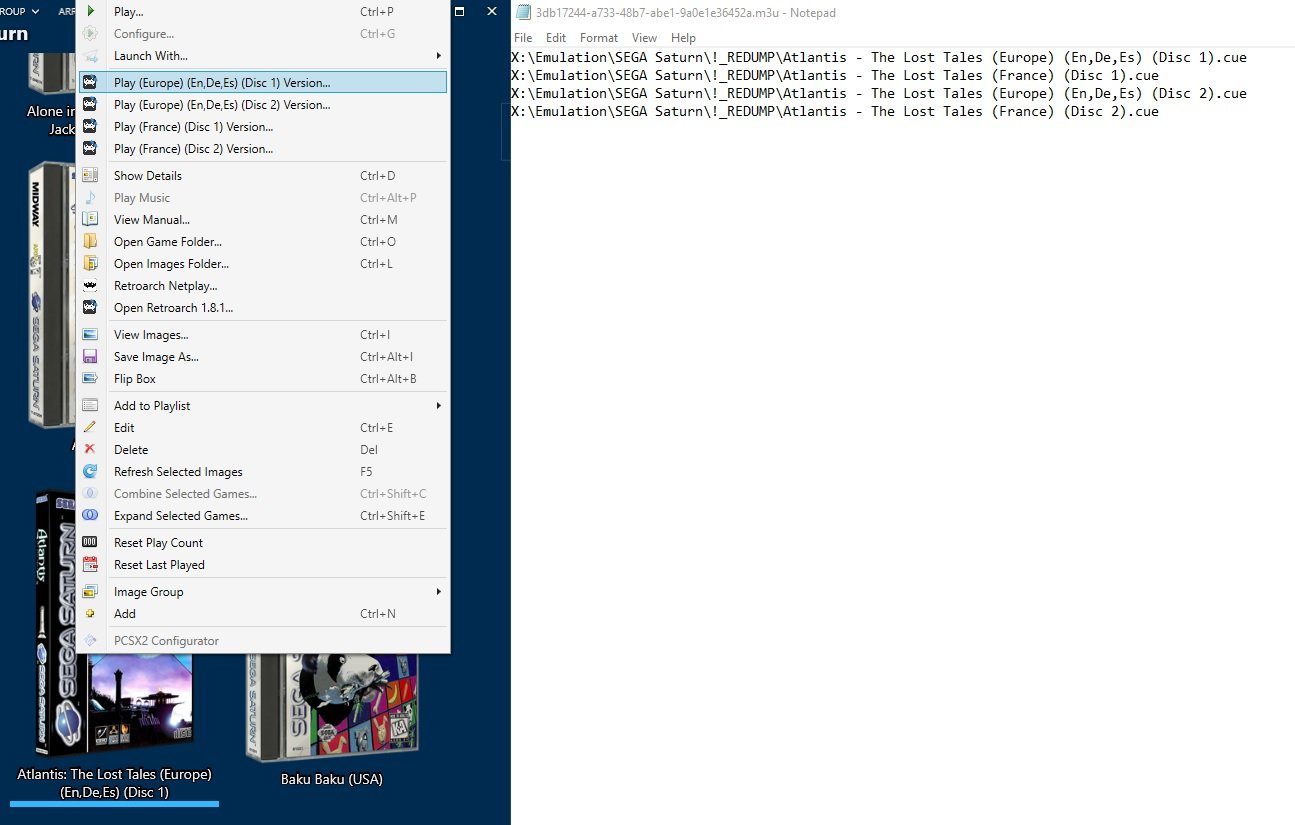Image resolution: width=1295 pixels, height=825 pixels.
Task: Click the Europe Disc 1 cue line in Notepad
Action: (879, 57)
